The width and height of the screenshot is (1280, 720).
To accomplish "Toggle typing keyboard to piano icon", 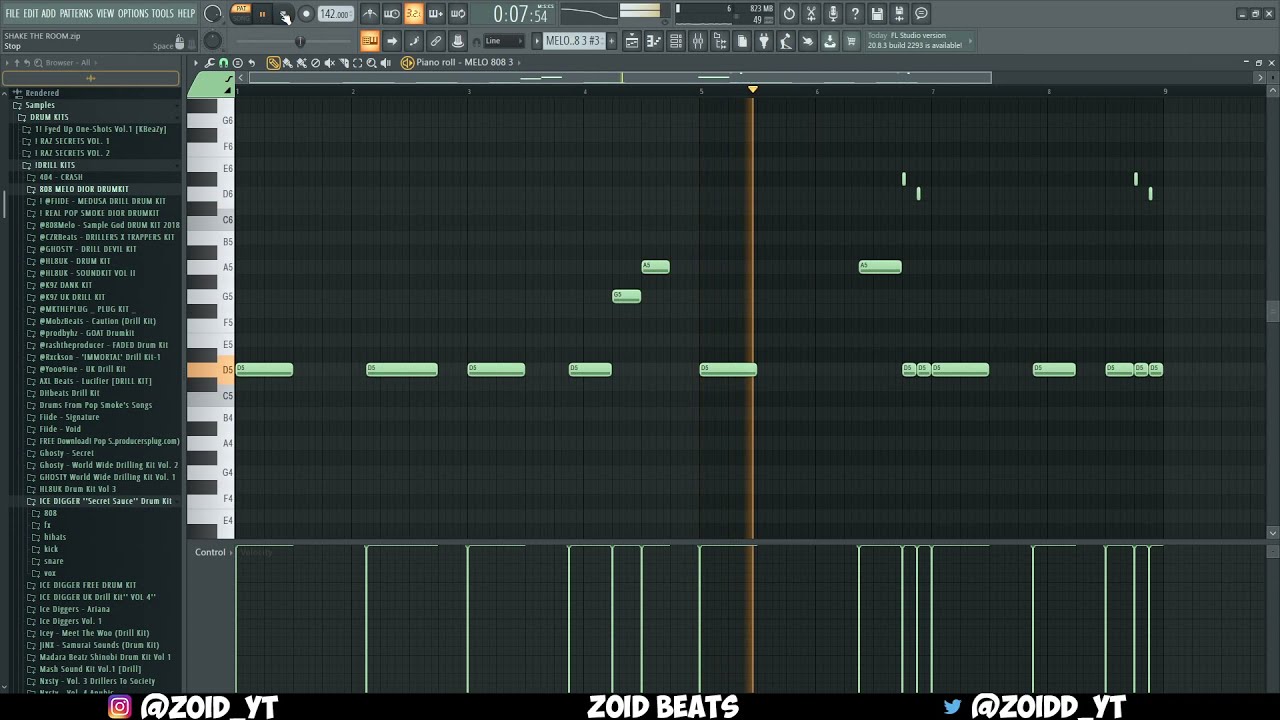I will pyautogui.click(x=370, y=41).
